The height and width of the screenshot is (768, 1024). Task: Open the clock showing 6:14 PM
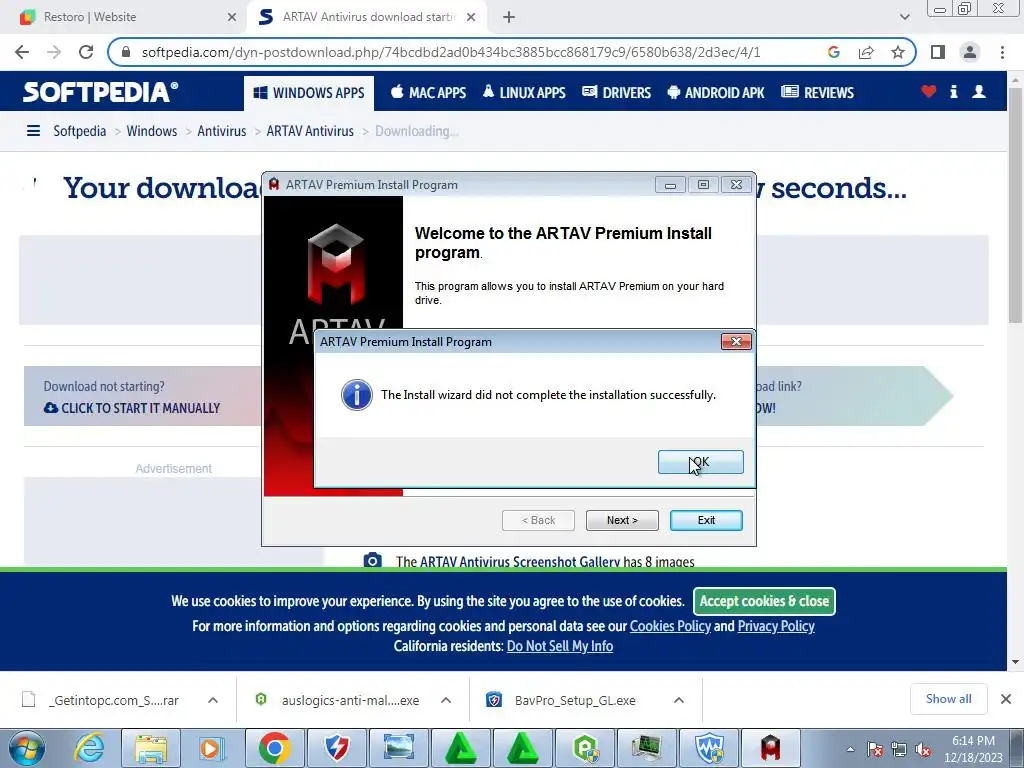[x=973, y=749]
